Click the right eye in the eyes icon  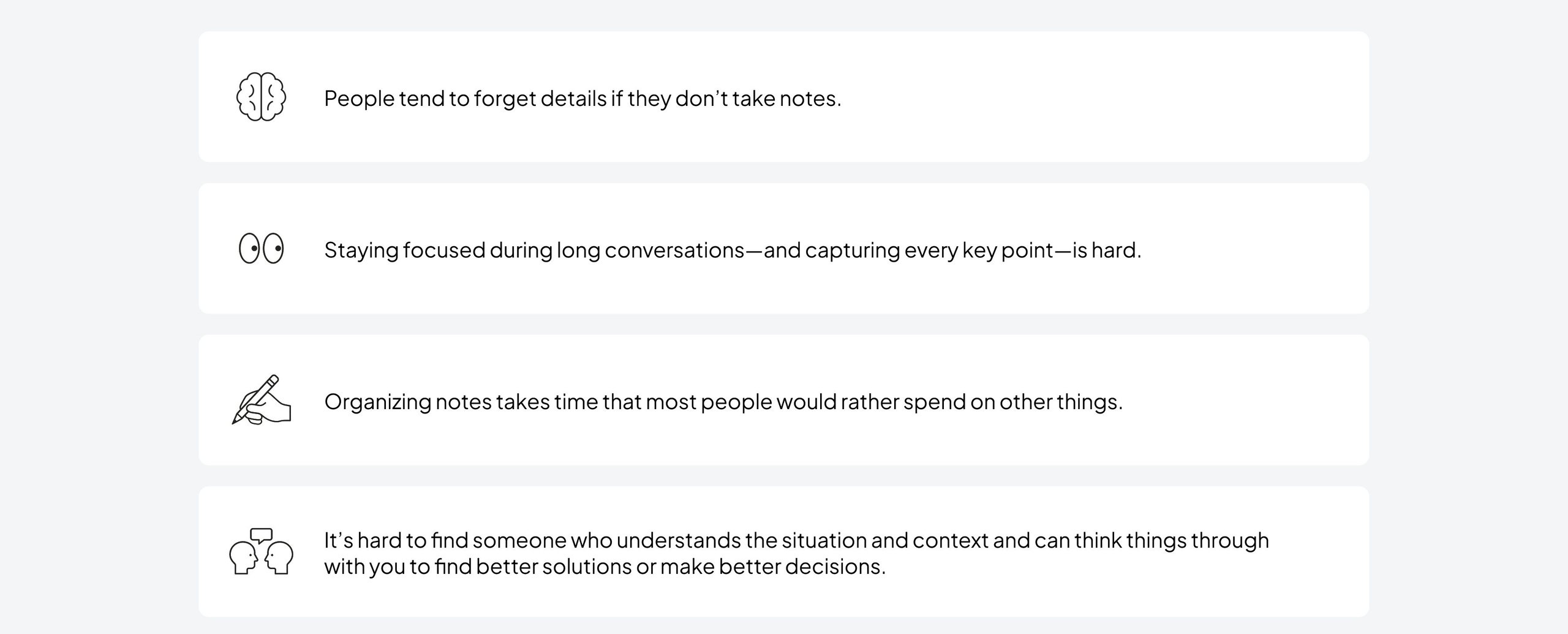[x=273, y=249]
